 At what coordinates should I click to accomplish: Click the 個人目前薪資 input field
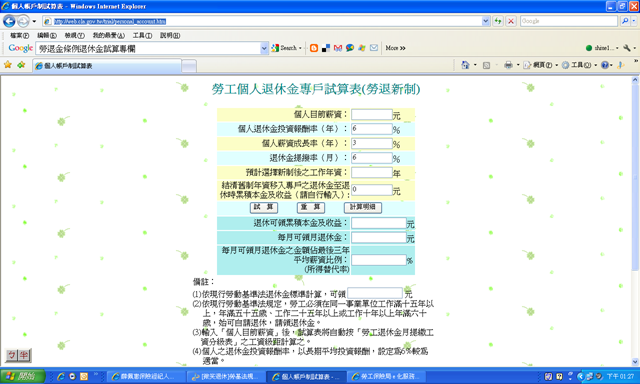pos(371,115)
